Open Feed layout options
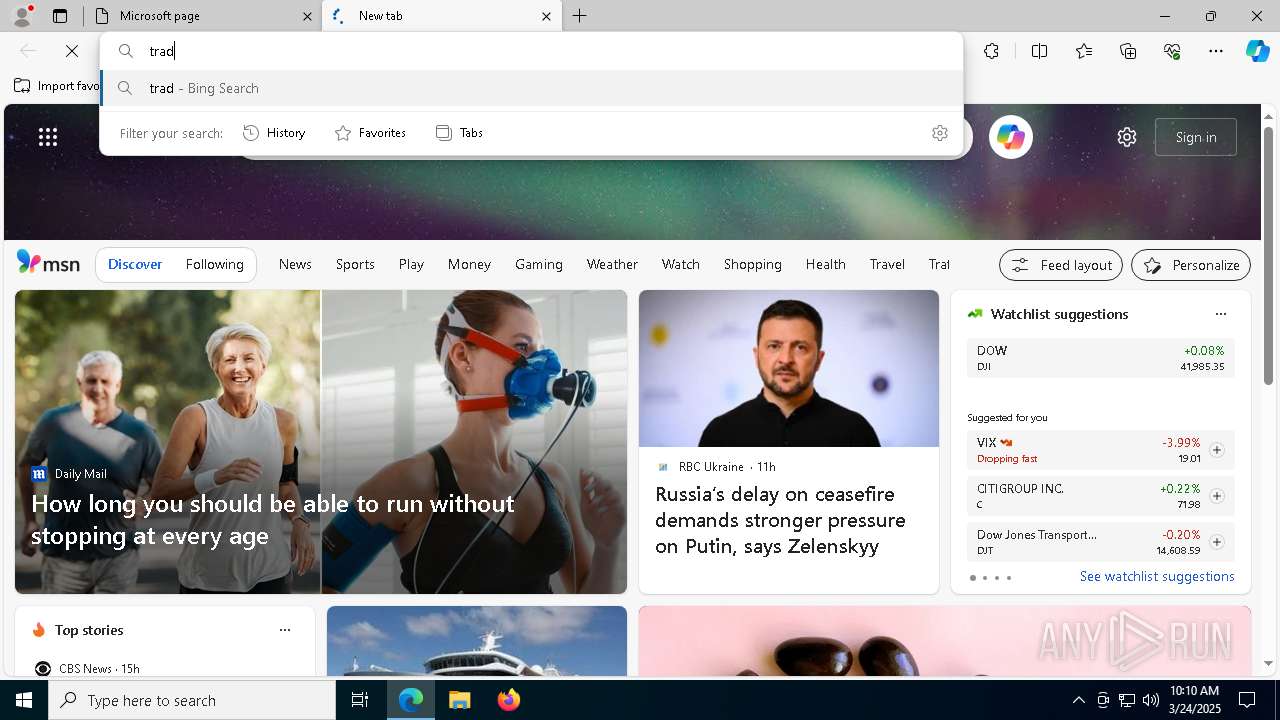This screenshot has width=1280, height=720. point(1061,265)
